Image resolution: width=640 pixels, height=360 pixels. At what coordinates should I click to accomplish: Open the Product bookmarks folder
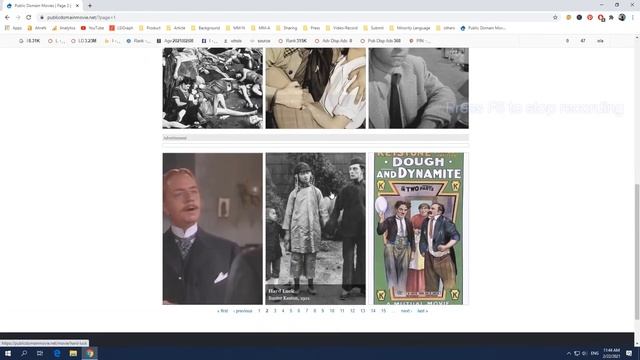click(150, 28)
